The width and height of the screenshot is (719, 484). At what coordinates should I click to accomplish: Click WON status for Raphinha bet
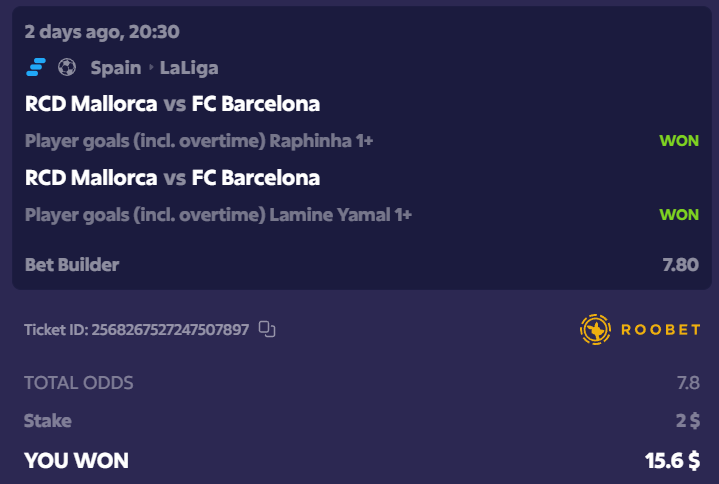[x=679, y=141]
